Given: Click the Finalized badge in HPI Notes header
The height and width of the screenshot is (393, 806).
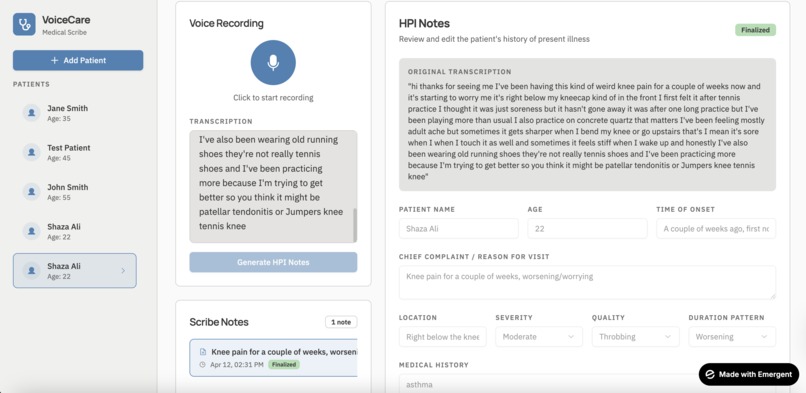Looking at the screenshot, I should (755, 30).
